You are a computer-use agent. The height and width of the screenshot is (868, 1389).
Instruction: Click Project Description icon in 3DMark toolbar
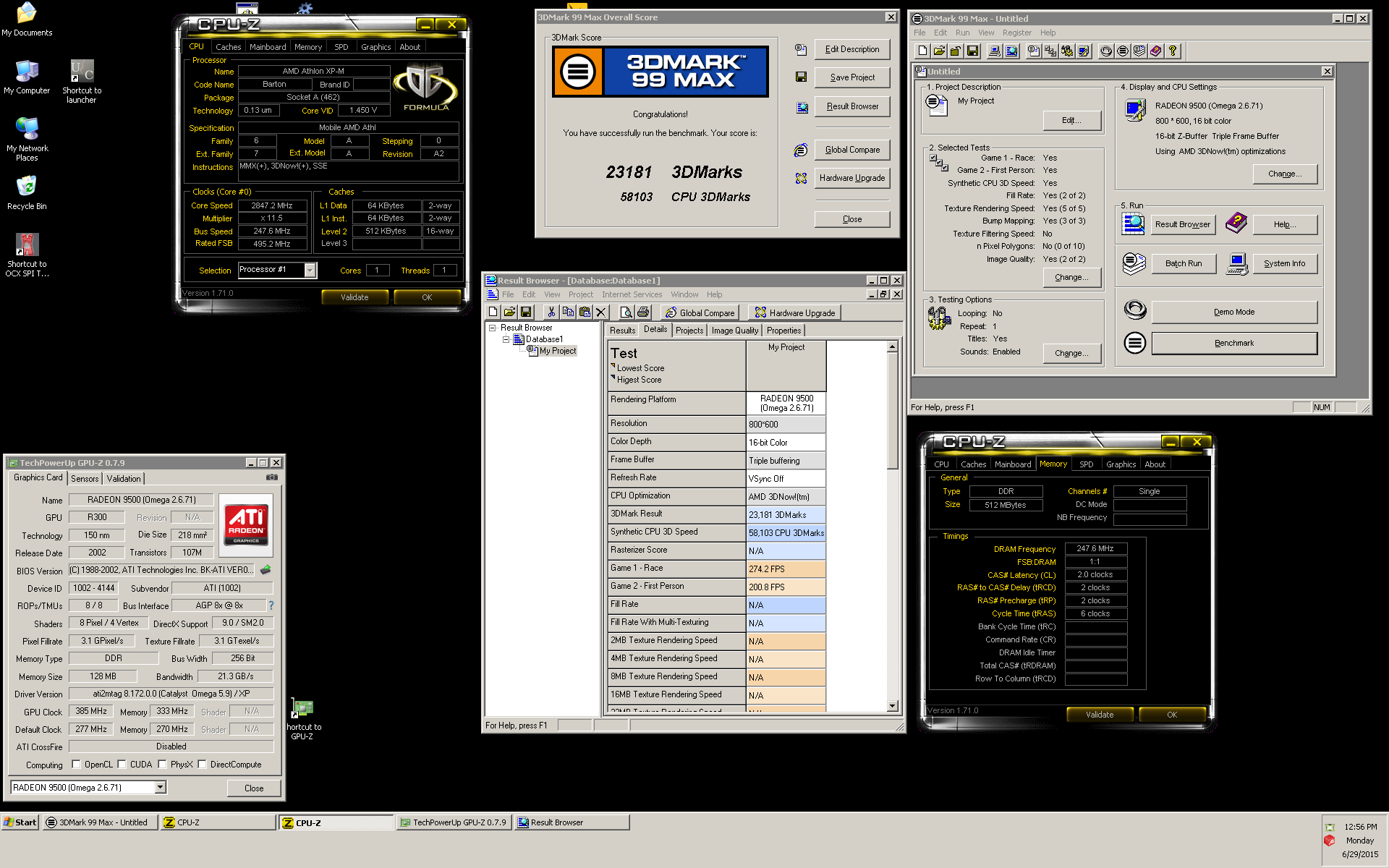[1033, 51]
